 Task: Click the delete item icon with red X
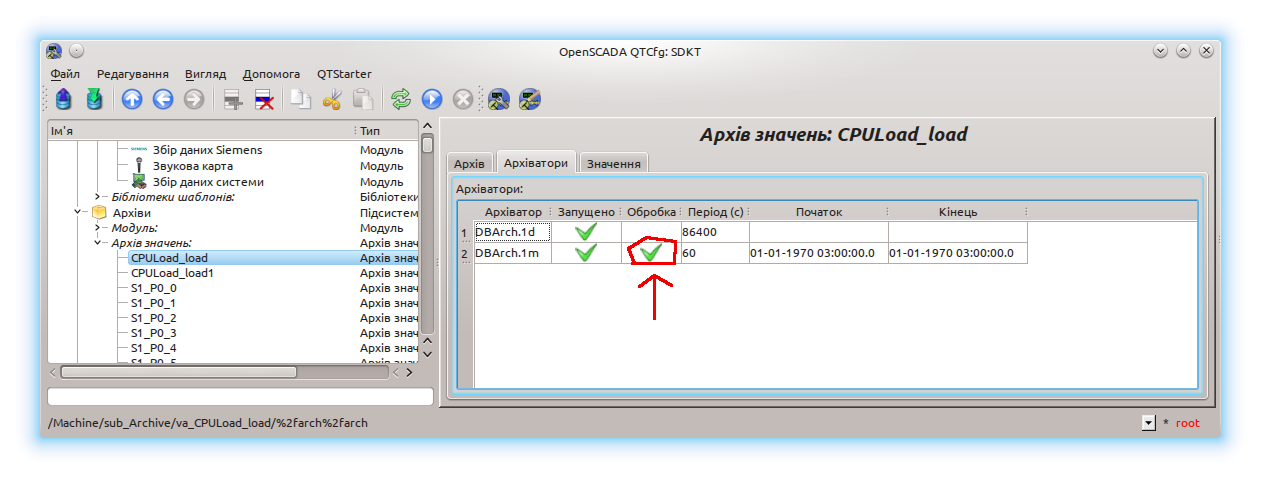click(264, 99)
